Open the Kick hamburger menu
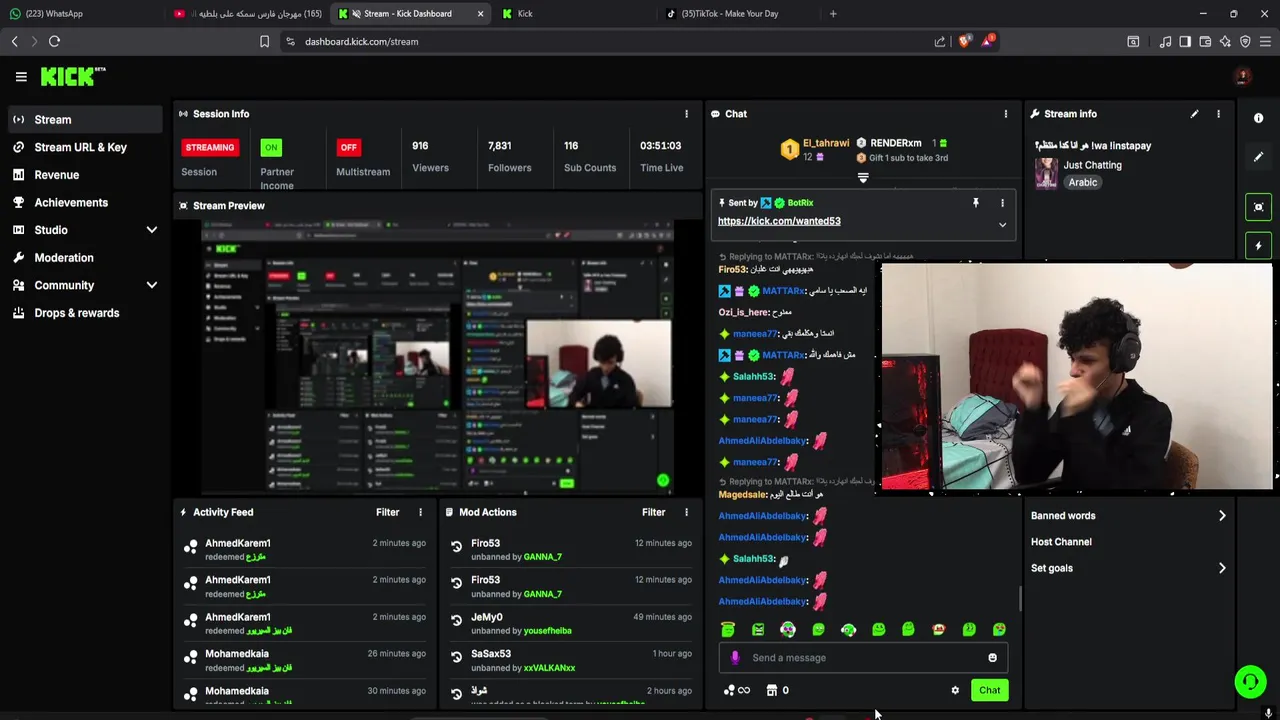The image size is (1280, 720). 21,77
